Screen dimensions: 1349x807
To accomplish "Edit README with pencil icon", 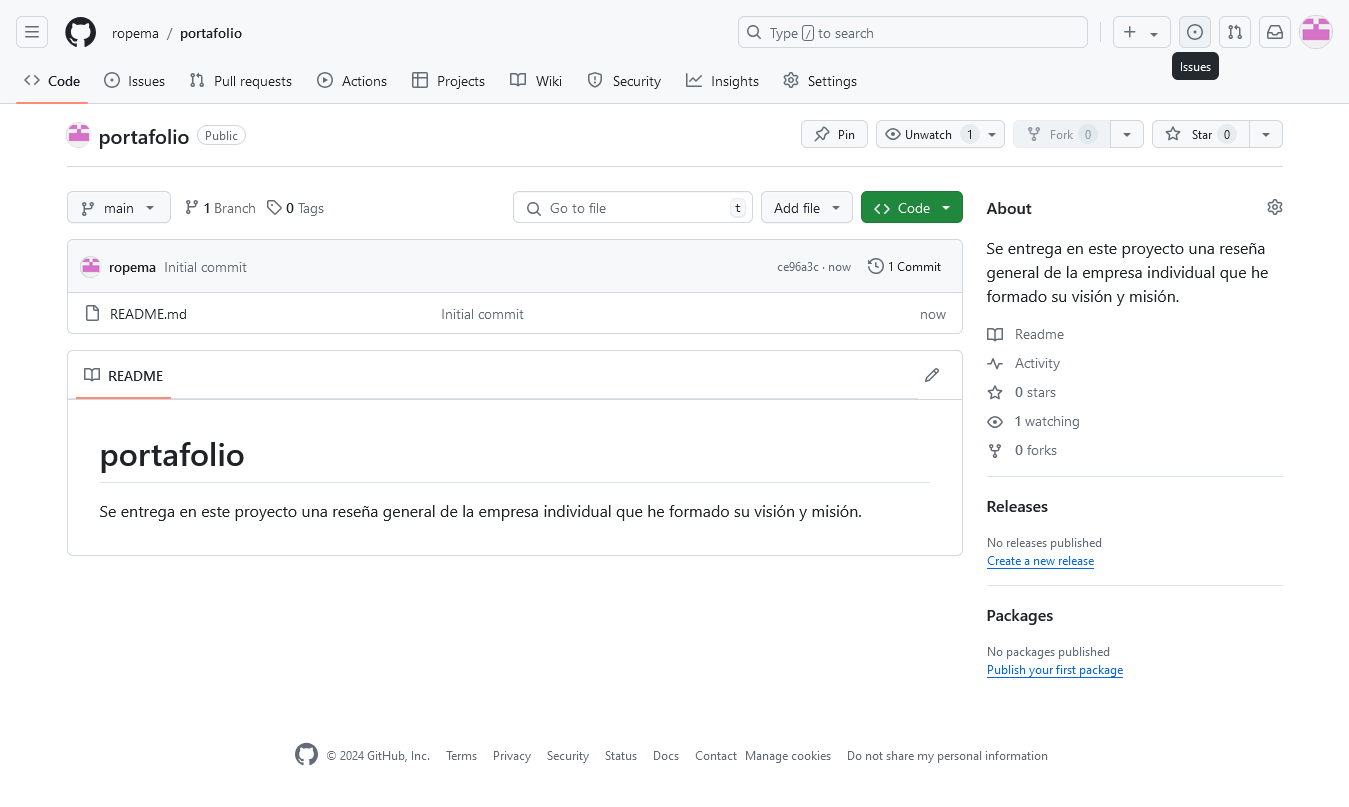I will pos(932,375).
